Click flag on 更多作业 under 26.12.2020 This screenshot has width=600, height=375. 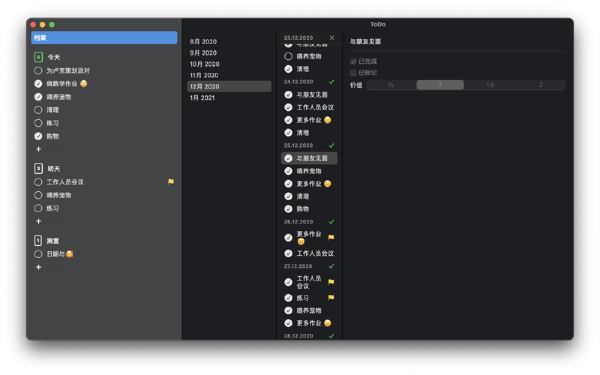[x=331, y=238]
